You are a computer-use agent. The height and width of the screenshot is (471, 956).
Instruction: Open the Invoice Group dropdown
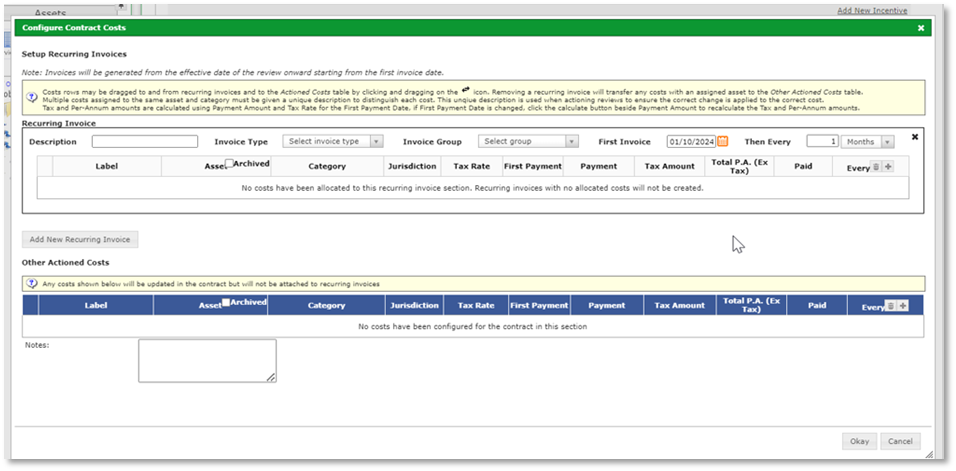tap(528, 141)
